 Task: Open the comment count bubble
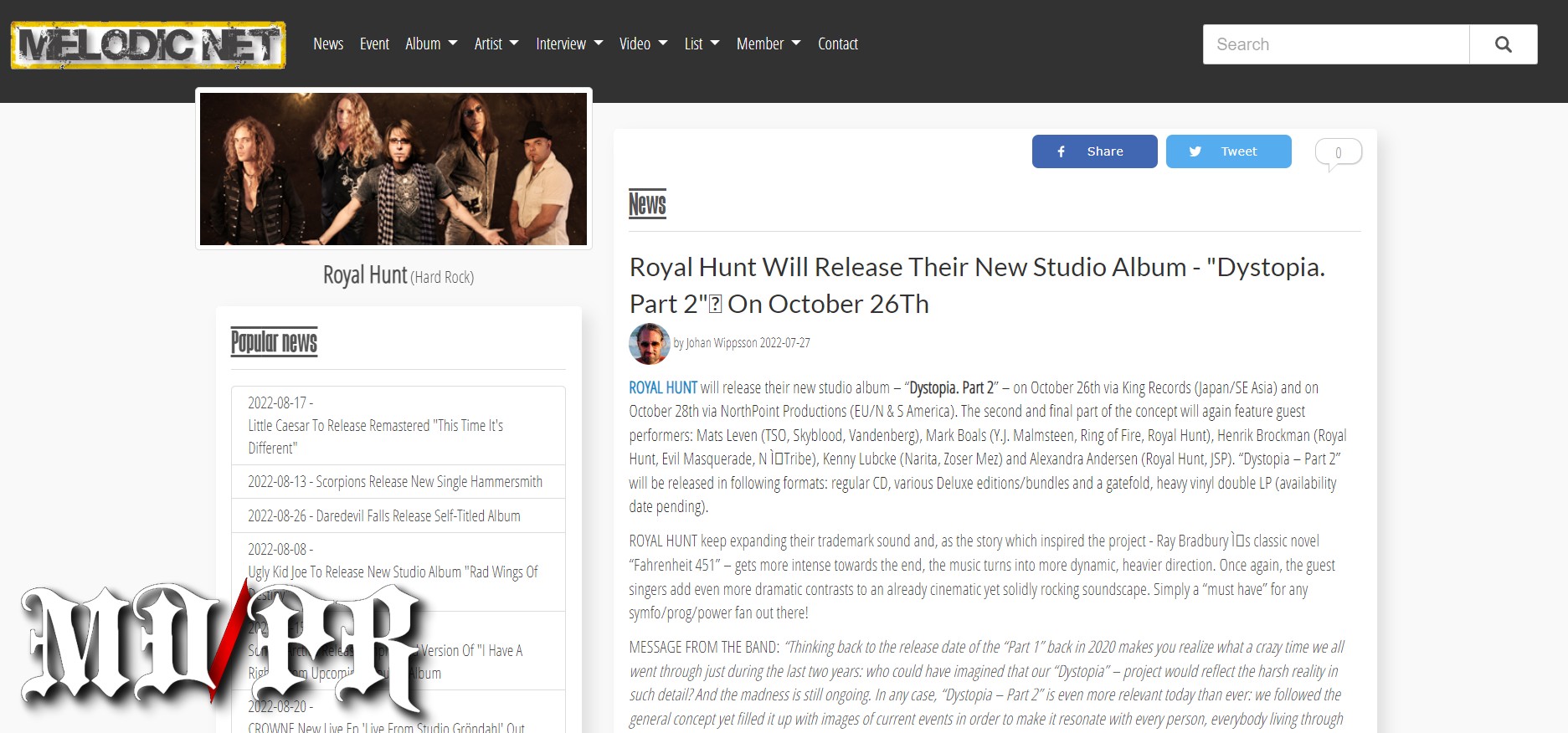pyautogui.click(x=1339, y=153)
